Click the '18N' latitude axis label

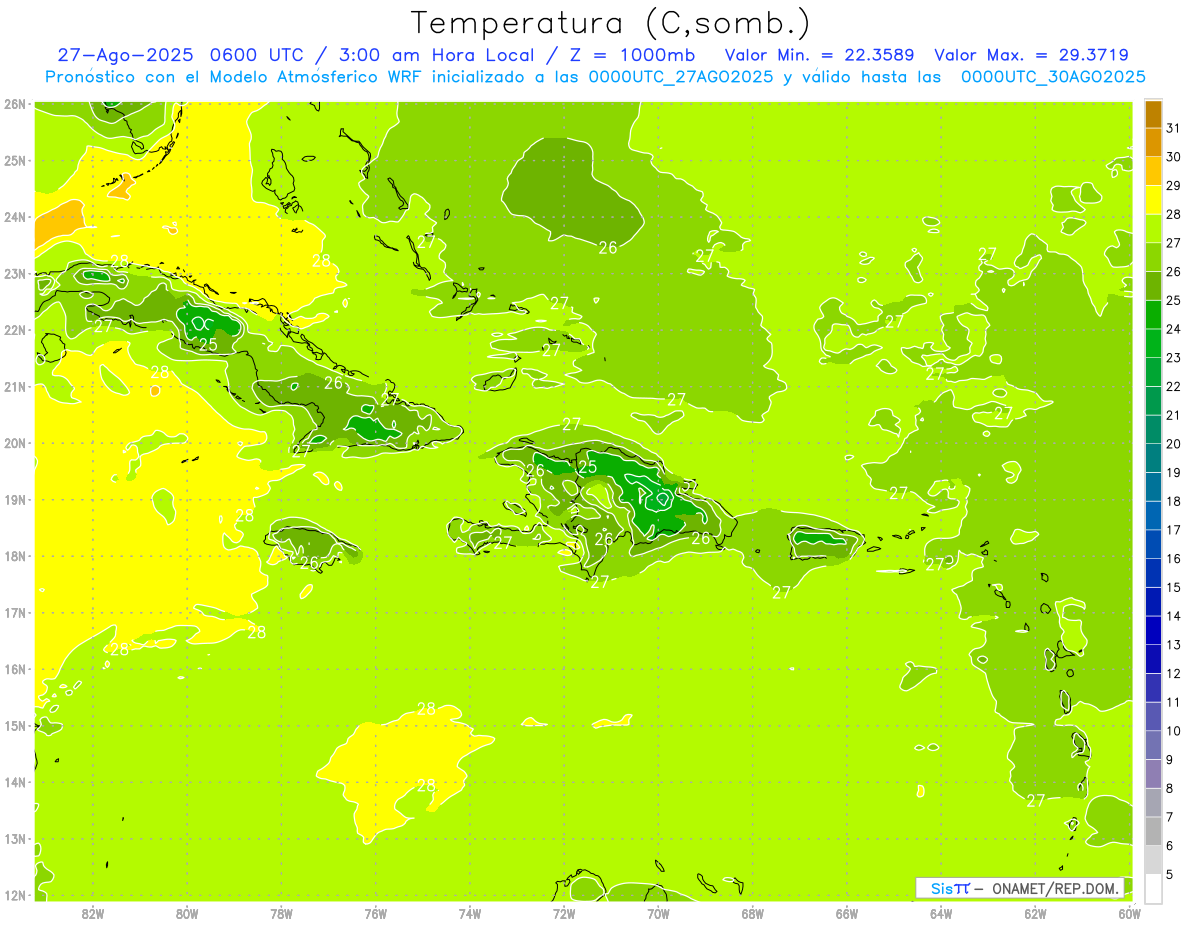pos(15,556)
